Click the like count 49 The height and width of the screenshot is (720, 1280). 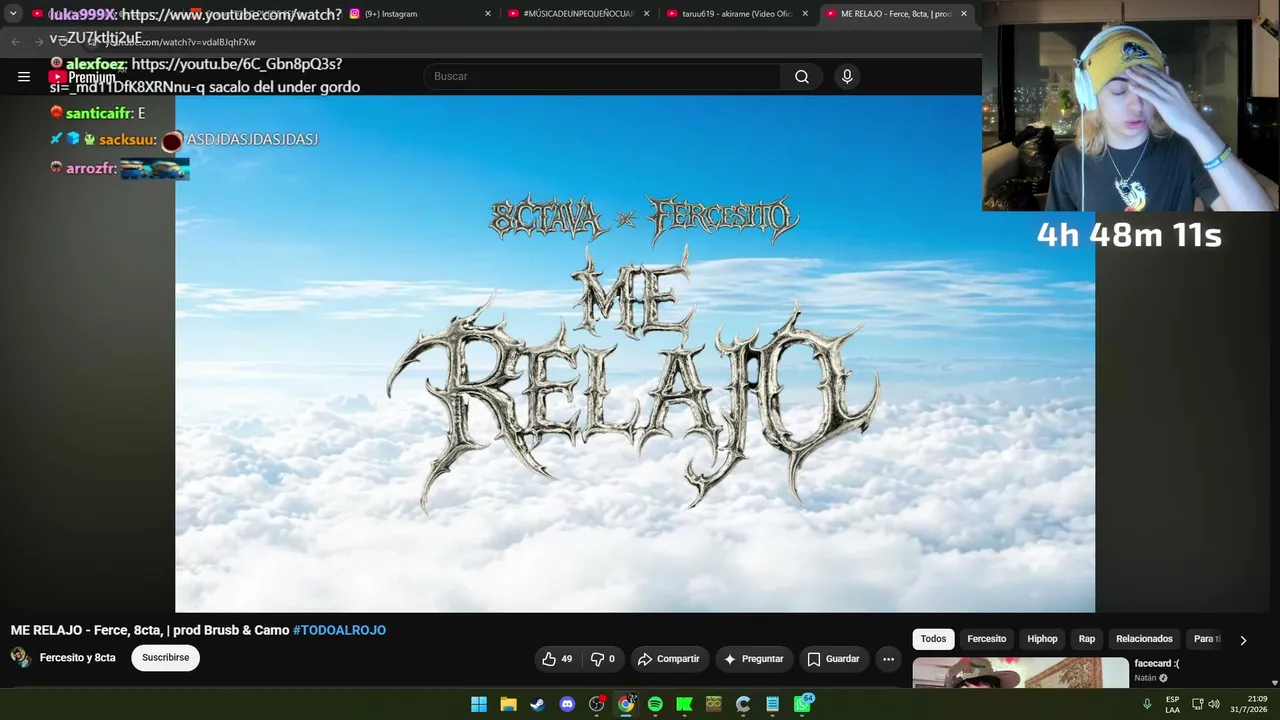[567, 659]
